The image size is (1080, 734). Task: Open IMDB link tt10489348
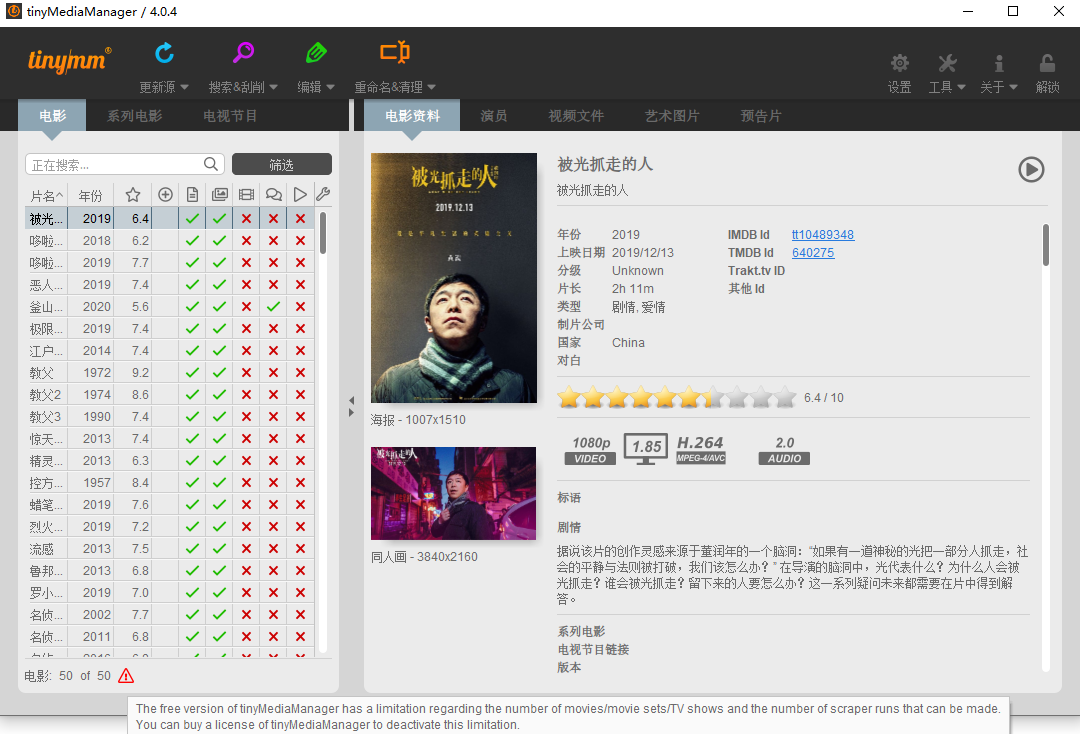click(x=823, y=235)
